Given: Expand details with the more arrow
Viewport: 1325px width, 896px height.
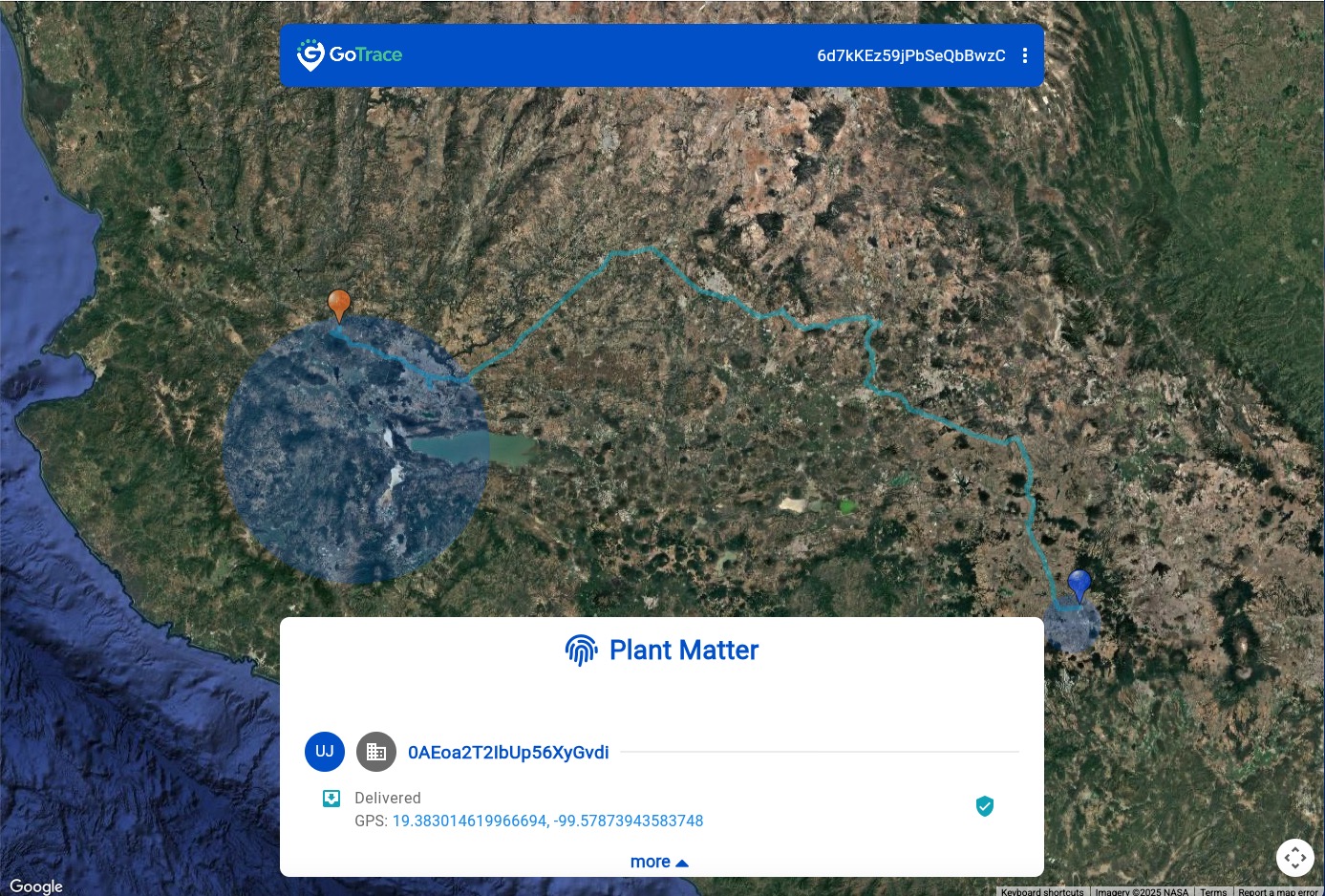Looking at the screenshot, I should pos(660,862).
